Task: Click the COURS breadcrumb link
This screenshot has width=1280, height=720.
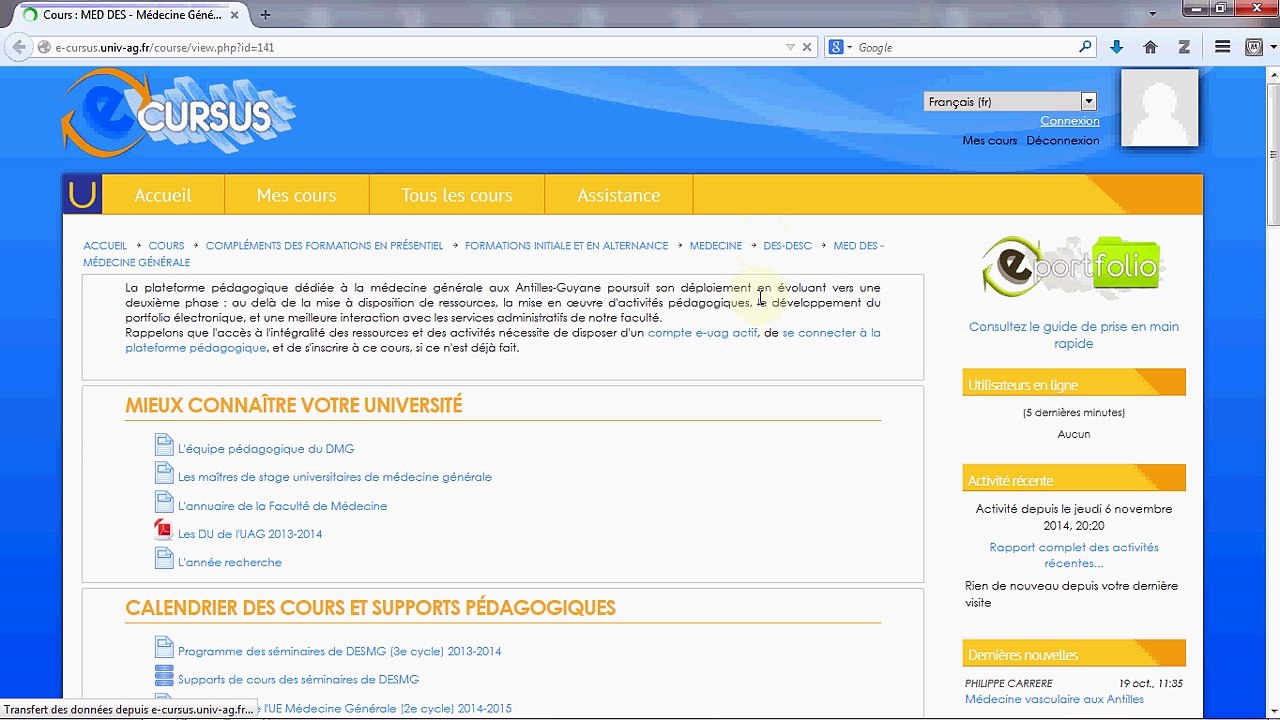Action: (x=166, y=246)
